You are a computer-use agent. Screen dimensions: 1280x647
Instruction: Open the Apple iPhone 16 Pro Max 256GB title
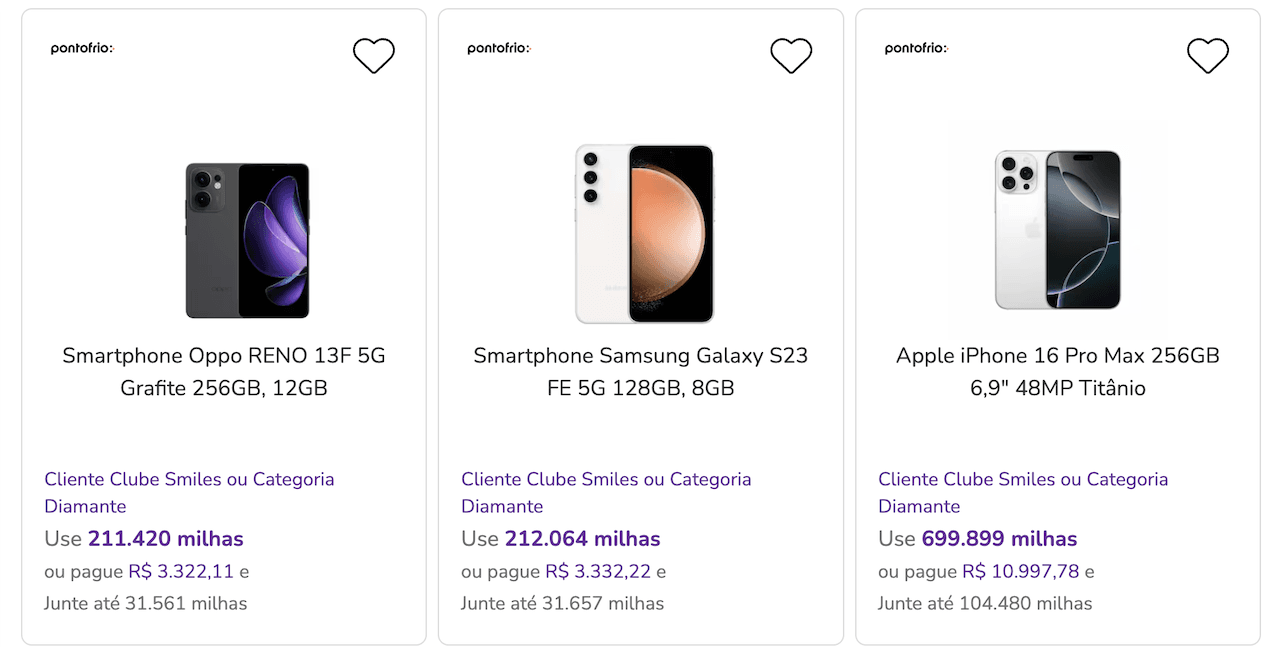[1058, 372]
